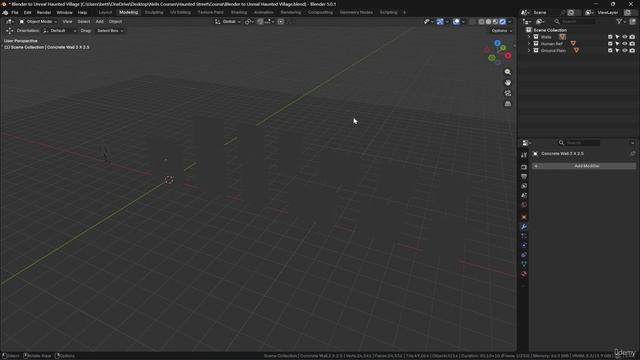Open the viewport View menu
The height and width of the screenshot is (360, 640).
pyautogui.click(x=67, y=22)
